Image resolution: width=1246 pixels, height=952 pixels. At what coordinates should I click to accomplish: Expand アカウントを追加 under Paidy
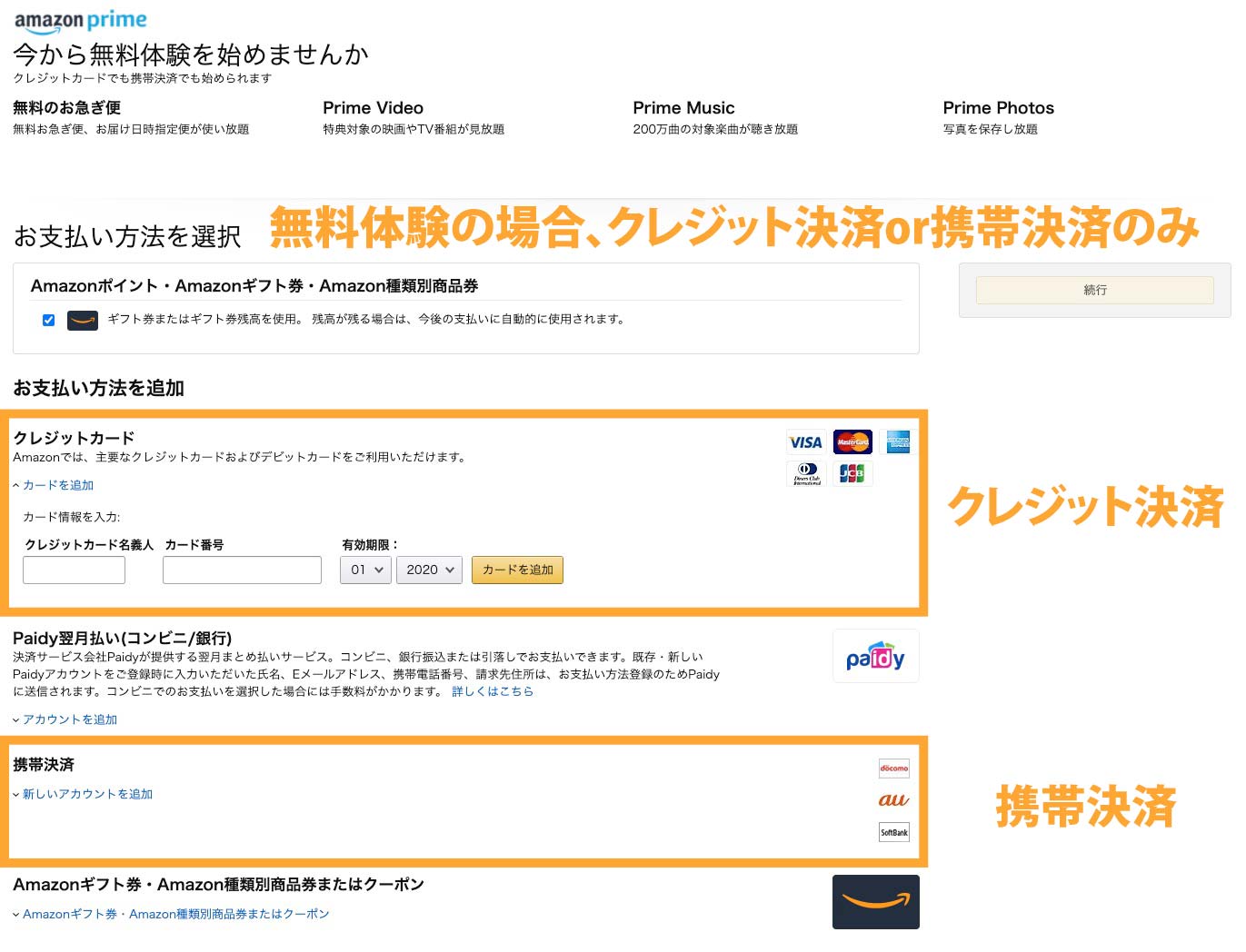click(x=68, y=719)
